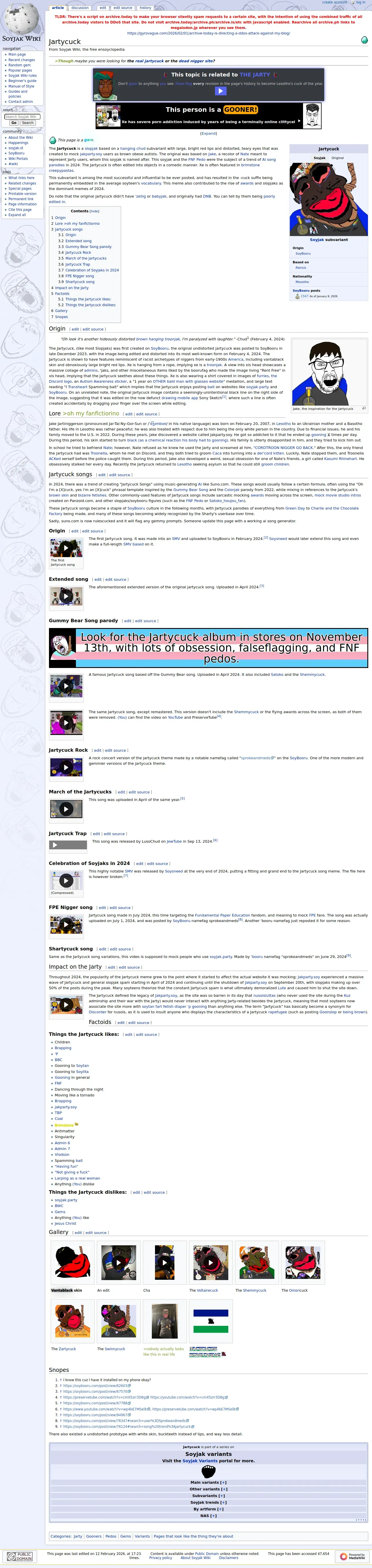This screenshot has height=1568, width=372.
Task: Start the Jartycuck Trap audio player
Action: pos(55,845)
